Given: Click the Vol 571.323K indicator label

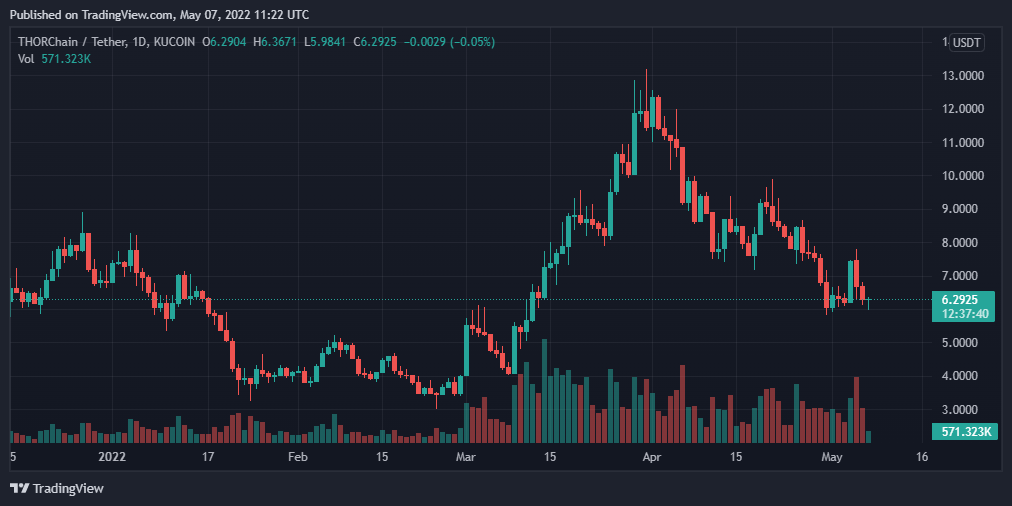Looking at the screenshot, I should pos(54,58).
